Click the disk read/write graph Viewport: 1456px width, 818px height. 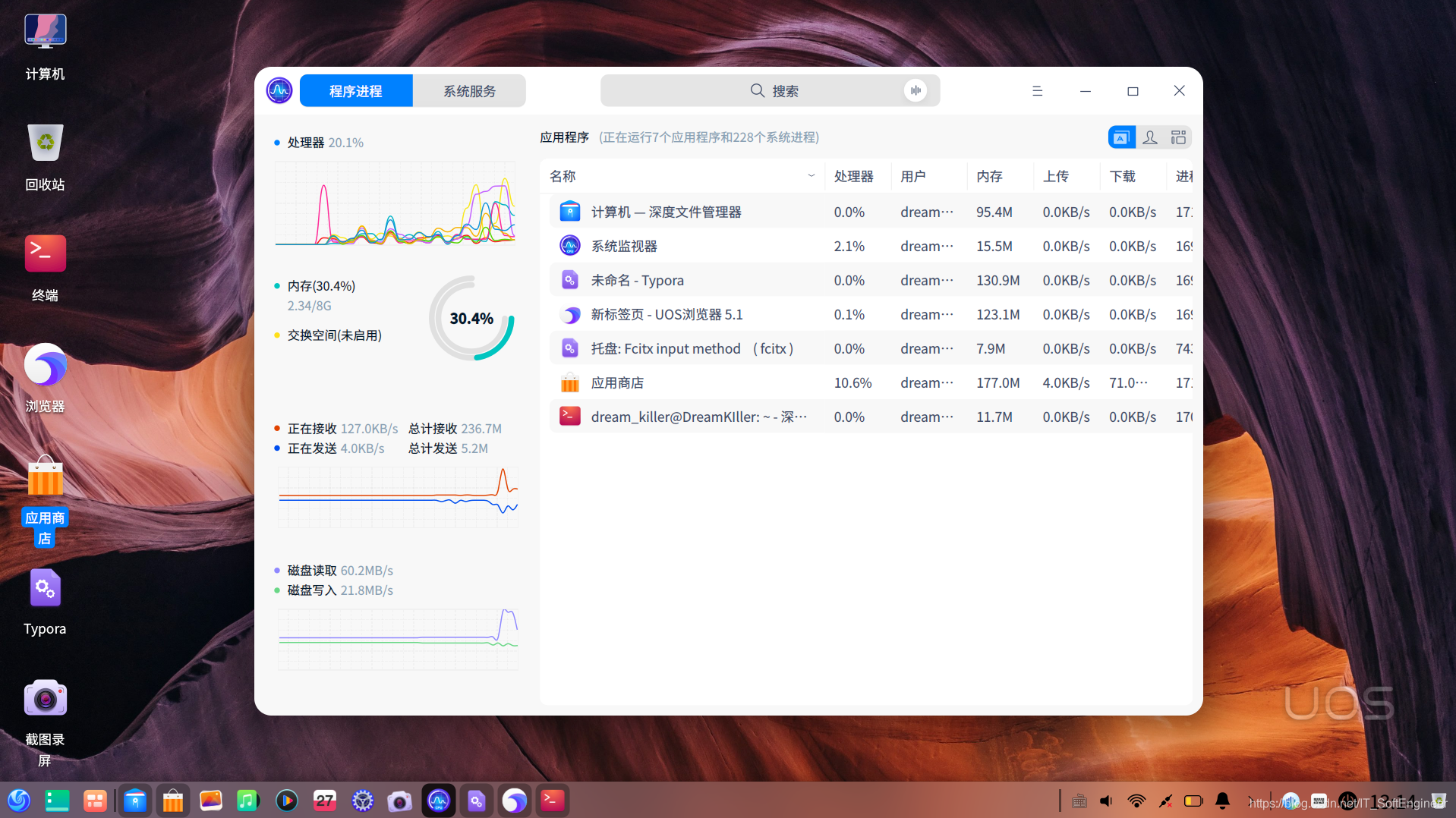click(x=398, y=639)
